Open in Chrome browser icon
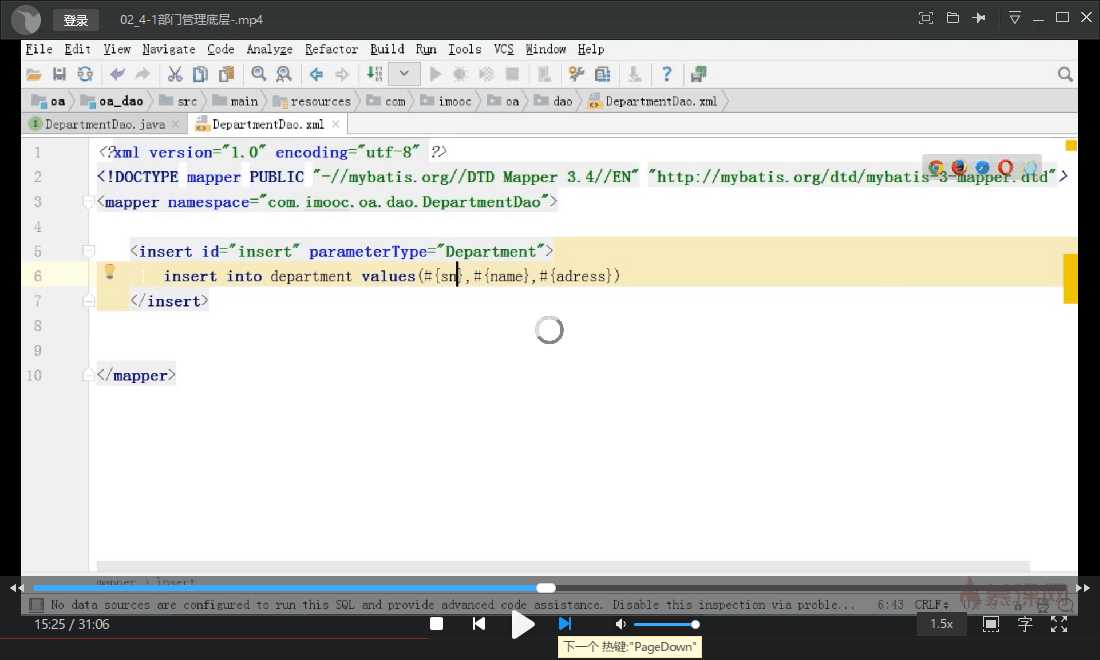The height and width of the screenshot is (660, 1100). coord(936,168)
